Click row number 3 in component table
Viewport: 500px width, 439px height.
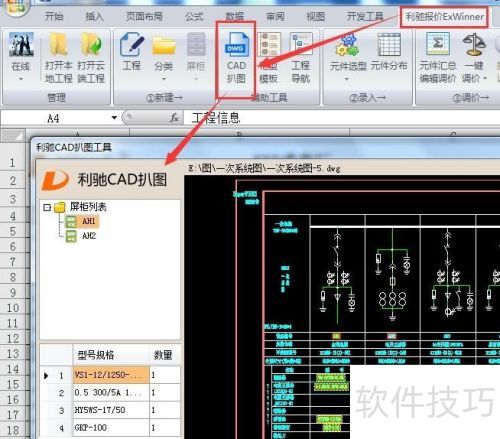[x=61, y=410]
